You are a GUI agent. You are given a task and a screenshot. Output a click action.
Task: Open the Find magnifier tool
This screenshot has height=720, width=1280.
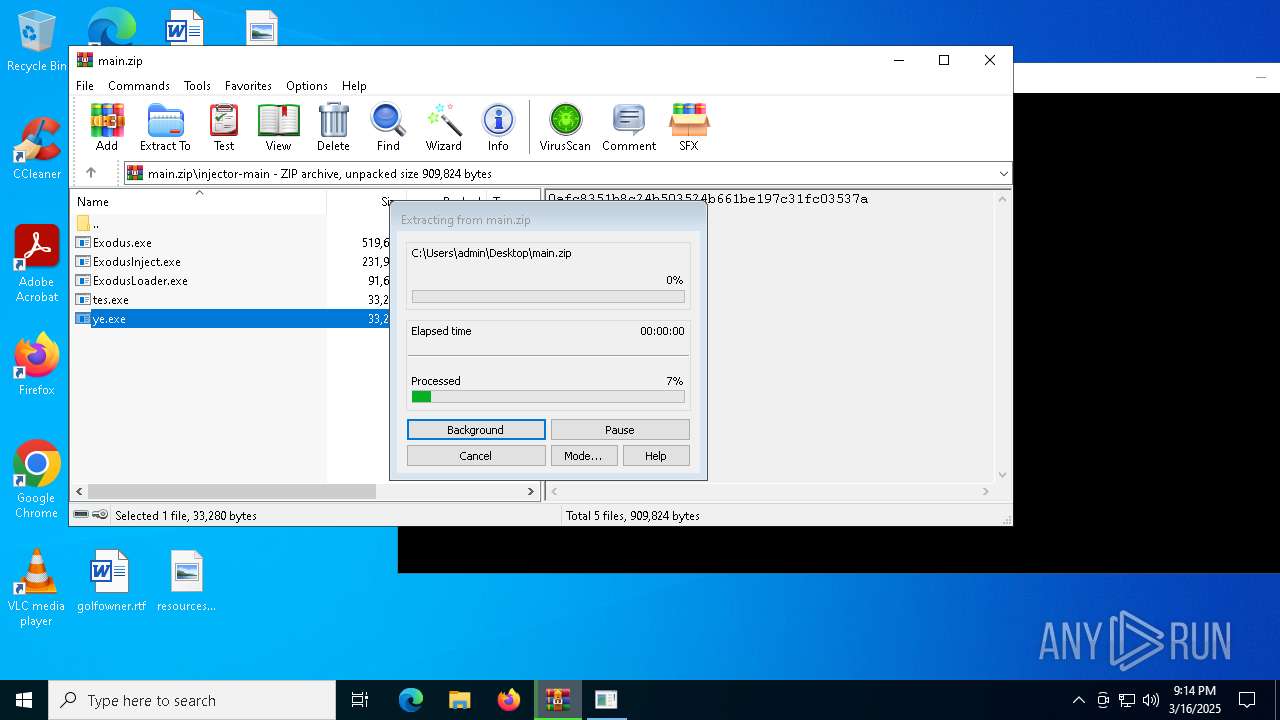pyautogui.click(x=388, y=127)
